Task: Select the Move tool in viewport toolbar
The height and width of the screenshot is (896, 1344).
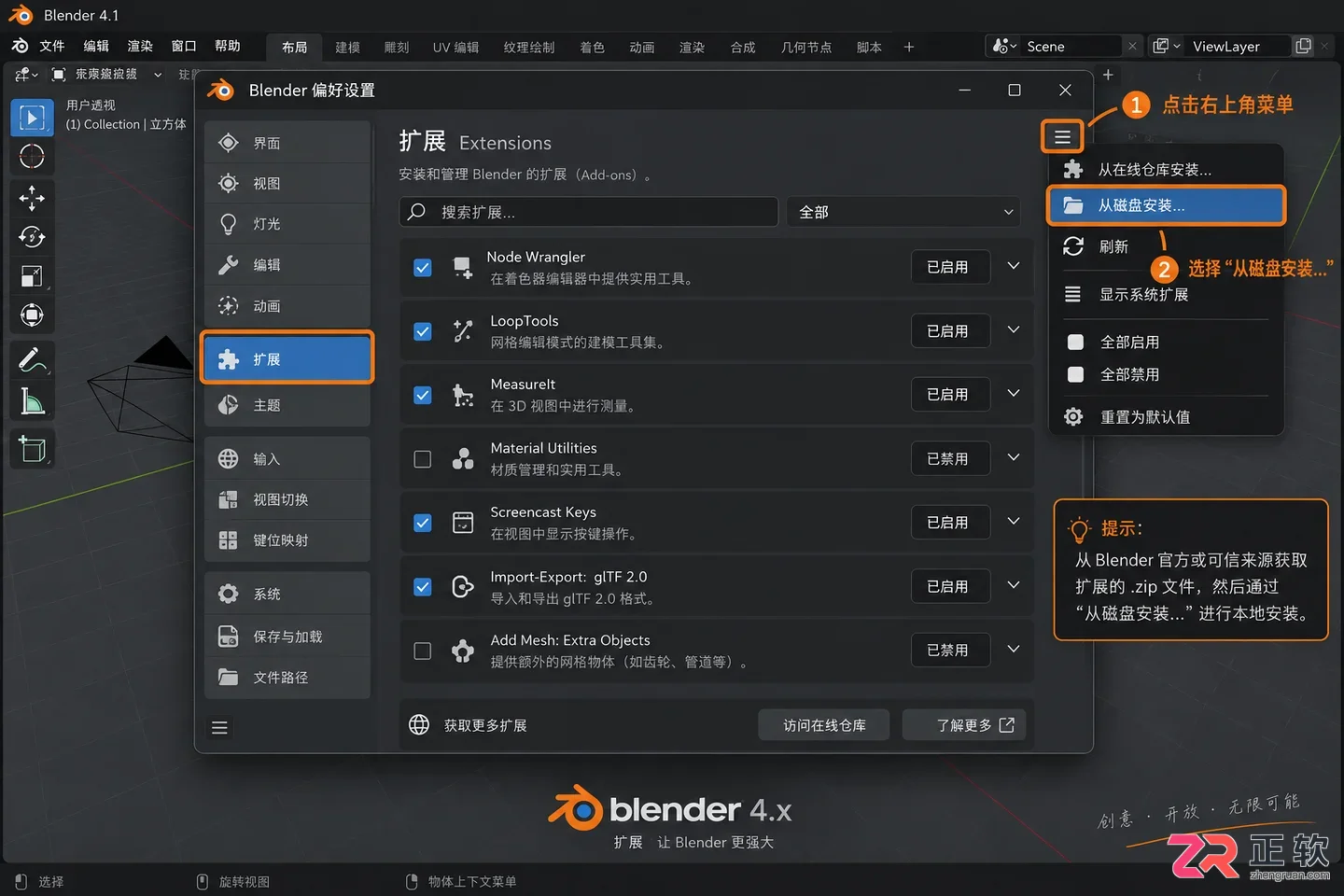Action: click(x=32, y=198)
